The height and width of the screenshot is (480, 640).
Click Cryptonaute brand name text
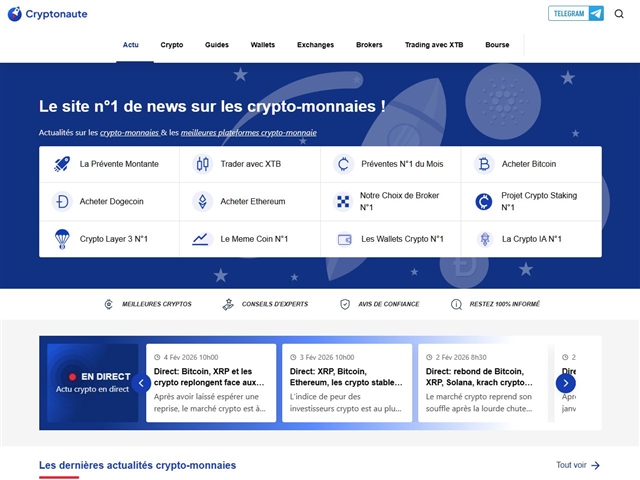(x=56, y=14)
